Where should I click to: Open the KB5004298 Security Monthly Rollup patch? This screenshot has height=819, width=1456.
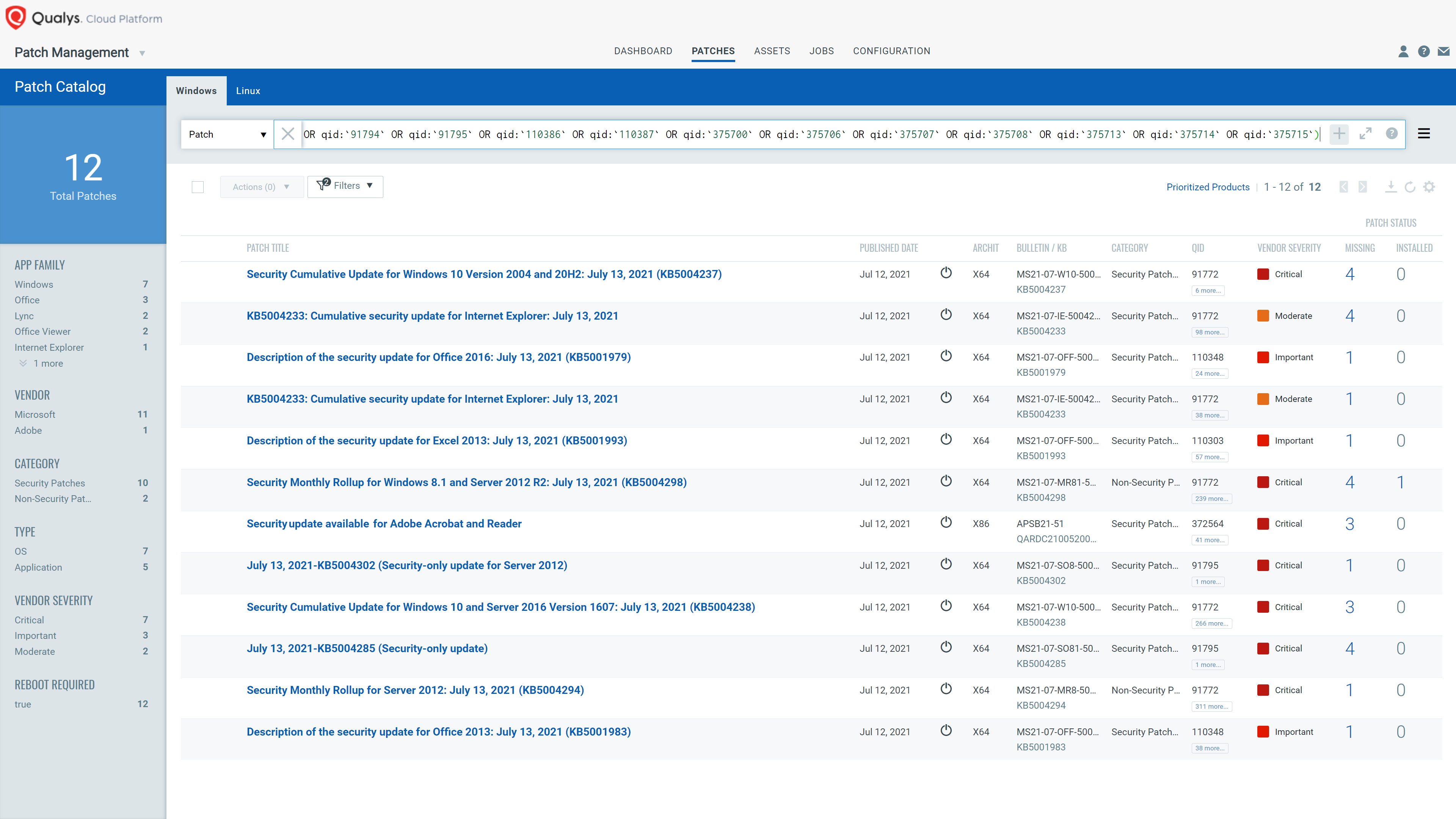click(x=466, y=482)
